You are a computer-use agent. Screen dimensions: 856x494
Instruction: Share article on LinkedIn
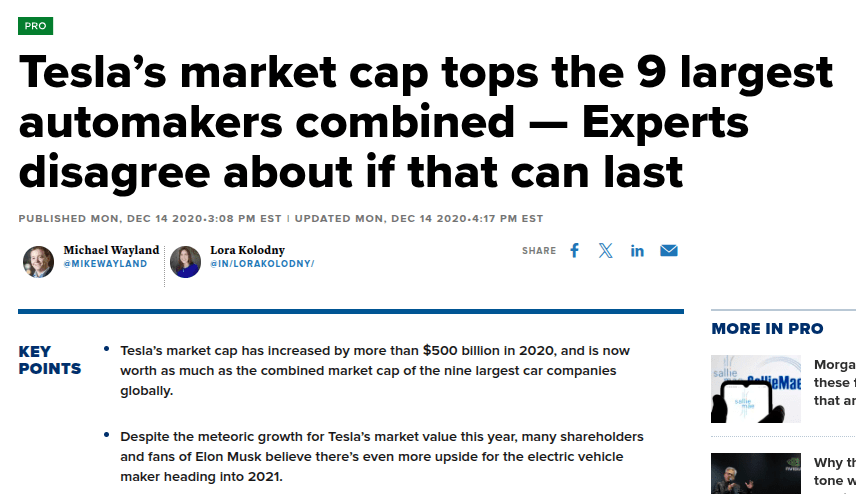click(637, 251)
